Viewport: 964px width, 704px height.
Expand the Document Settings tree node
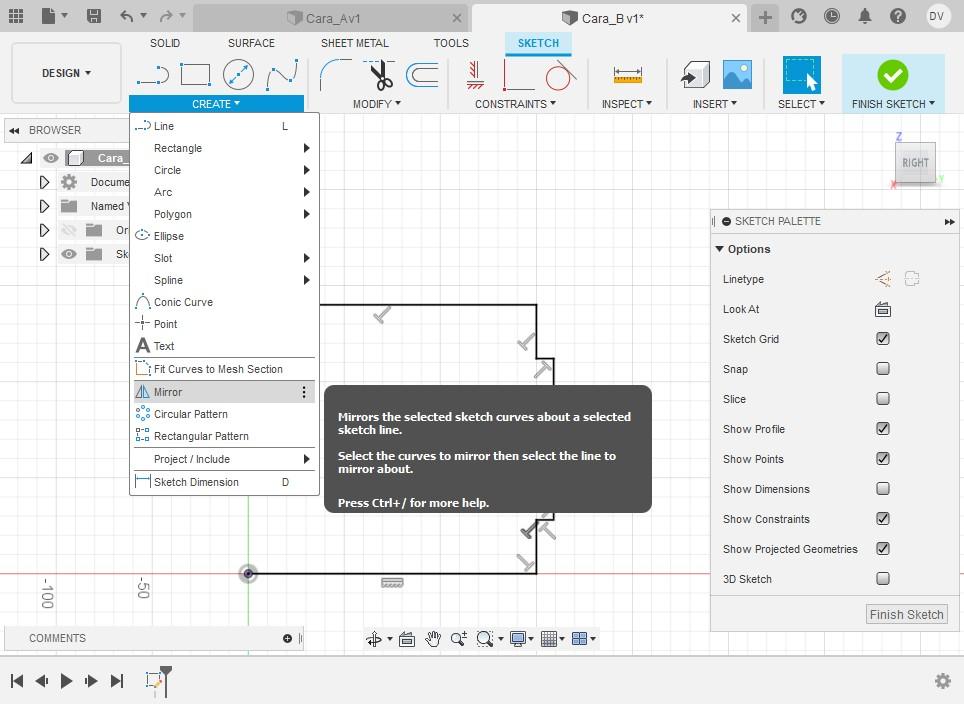[x=44, y=182]
